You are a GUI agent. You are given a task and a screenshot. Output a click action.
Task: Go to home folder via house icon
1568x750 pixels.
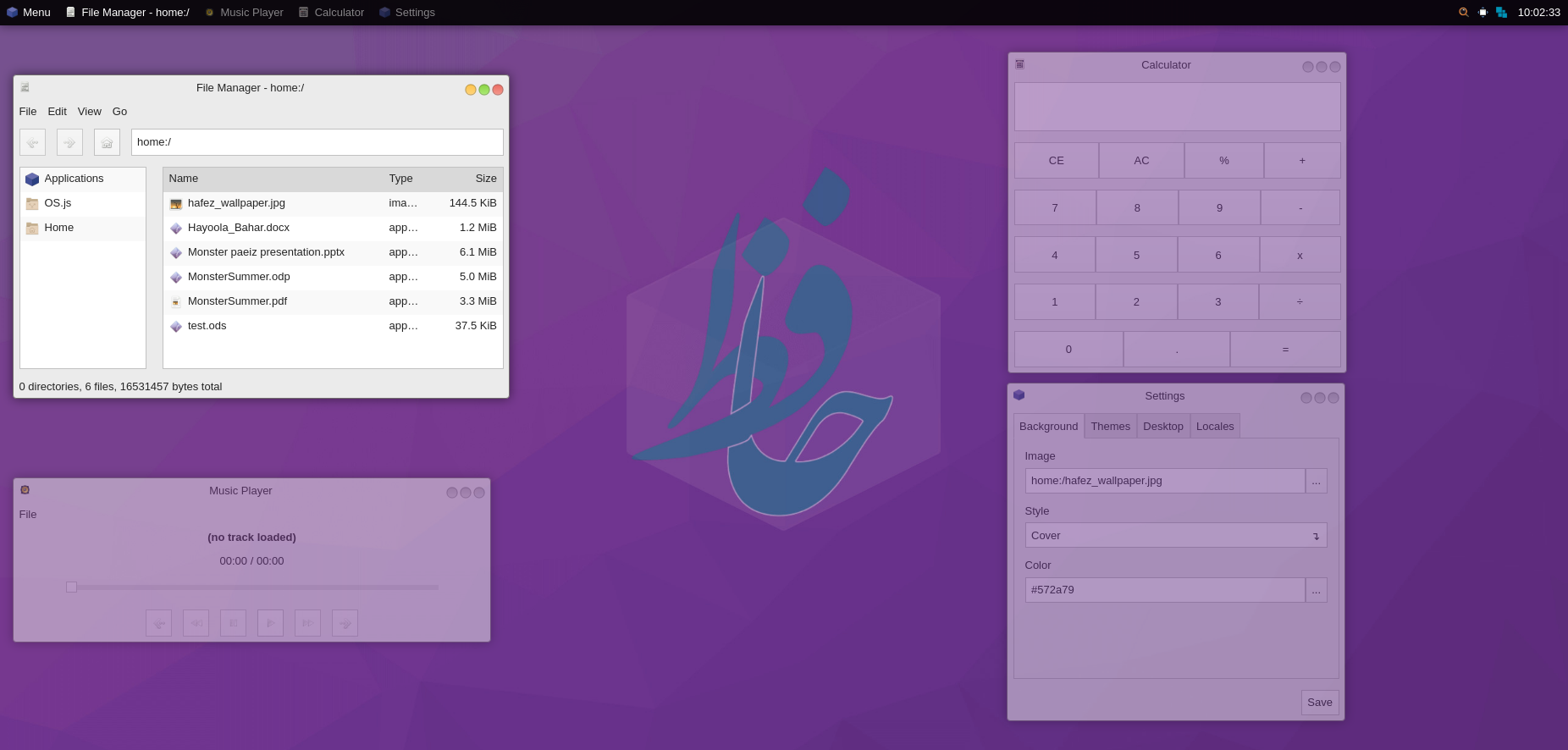point(107,142)
